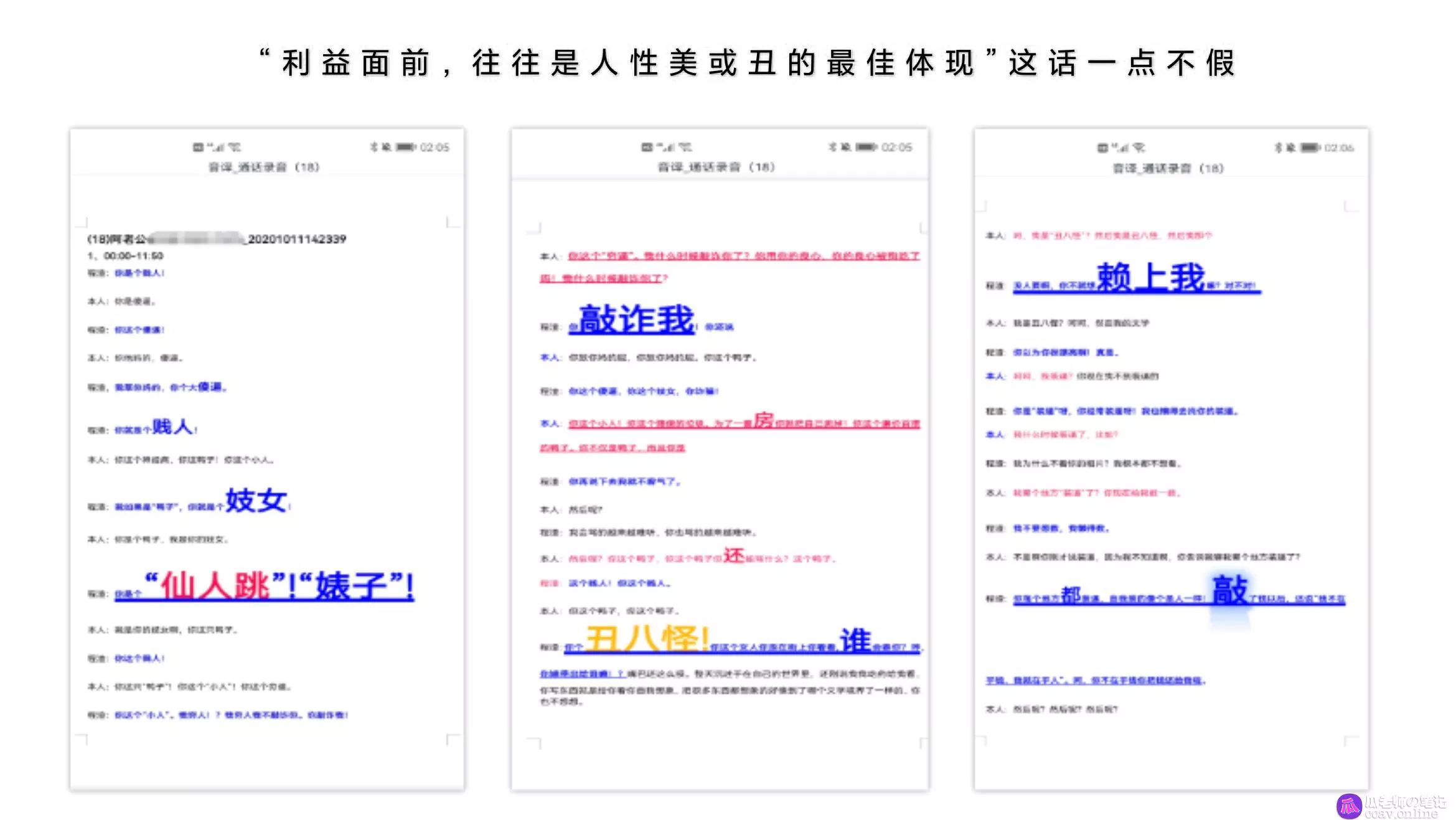Click the Bluetooth icon in left phone screenshot
1456x820 pixels.
tap(374, 147)
